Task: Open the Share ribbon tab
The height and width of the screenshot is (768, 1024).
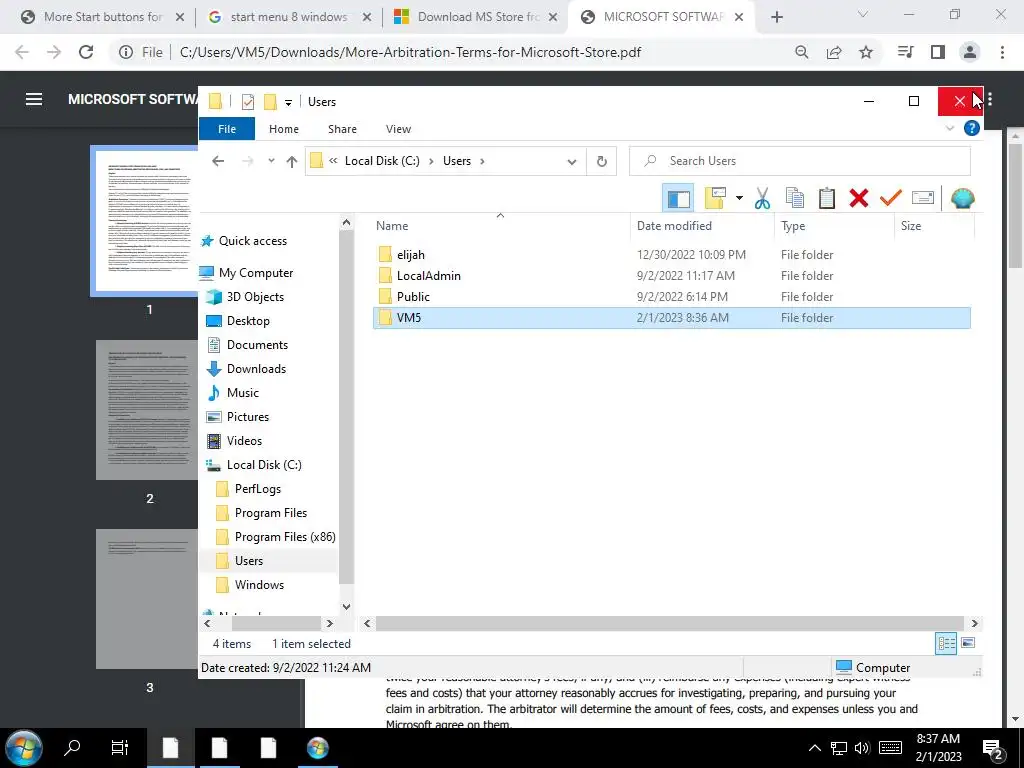Action: click(x=342, y=129)
